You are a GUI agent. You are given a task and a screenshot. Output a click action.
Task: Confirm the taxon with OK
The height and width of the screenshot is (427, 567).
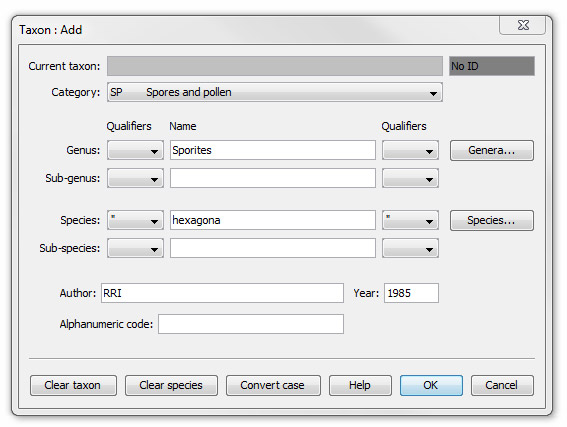tap(431, 385)
